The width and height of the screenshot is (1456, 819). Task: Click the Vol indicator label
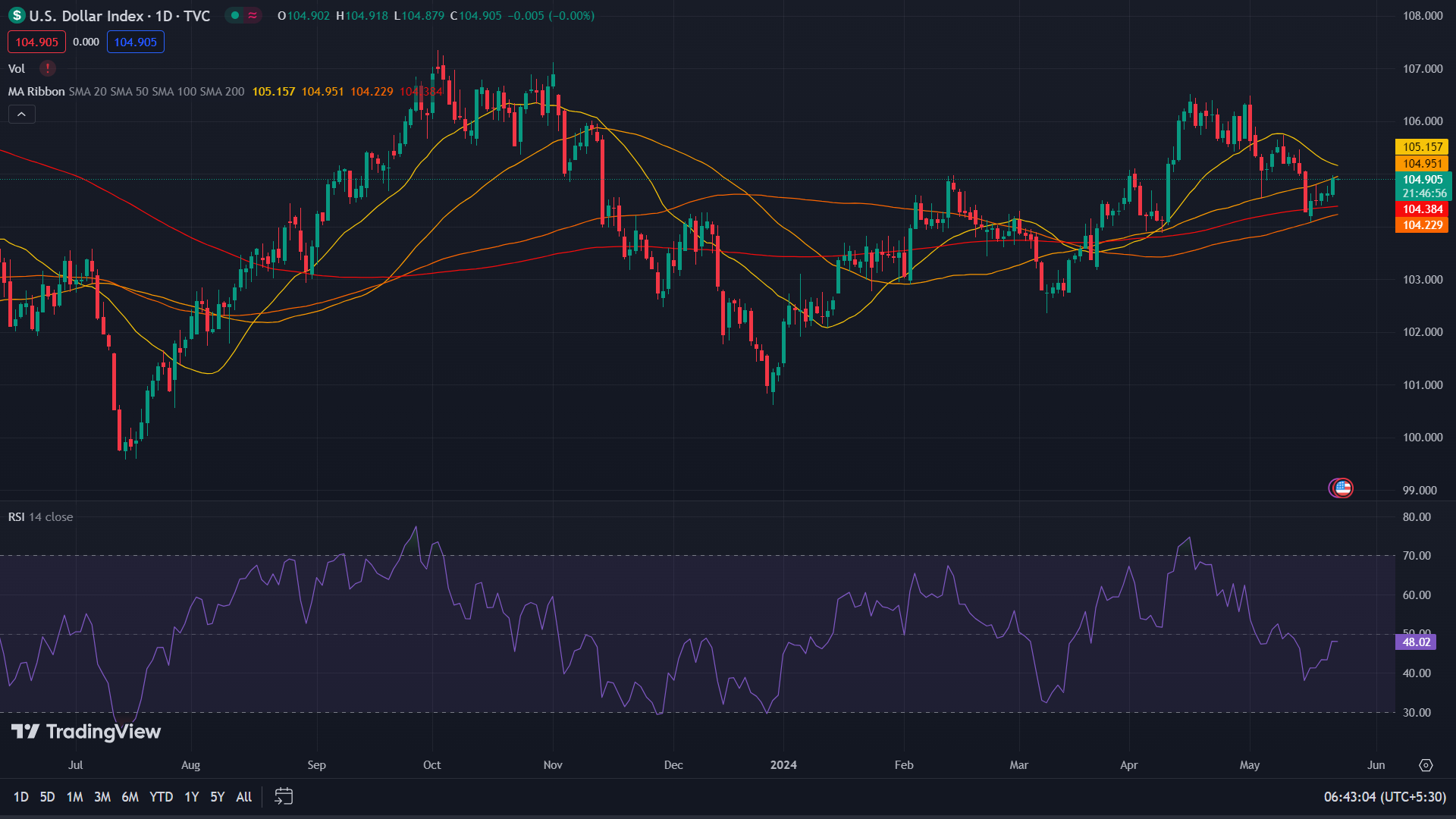click(17, 68)
